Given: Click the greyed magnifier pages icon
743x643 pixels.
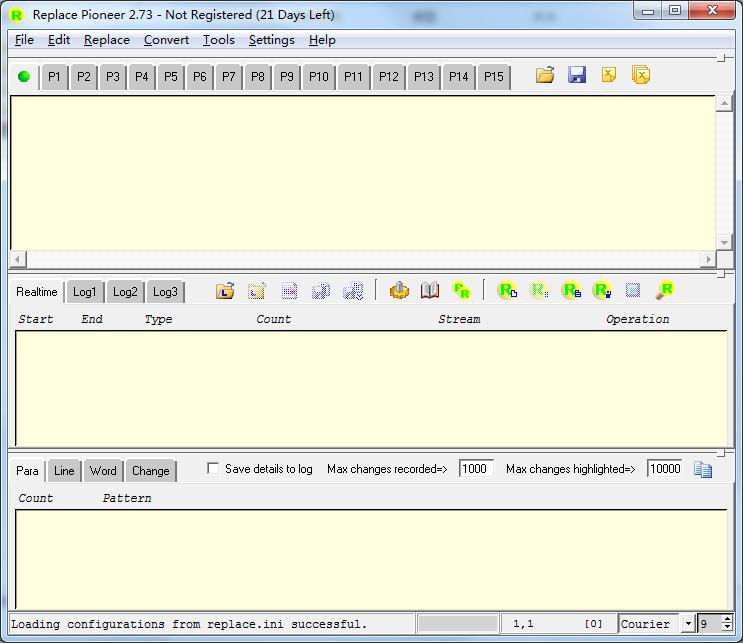Looking at the screenshot, I should click(321, 290).
